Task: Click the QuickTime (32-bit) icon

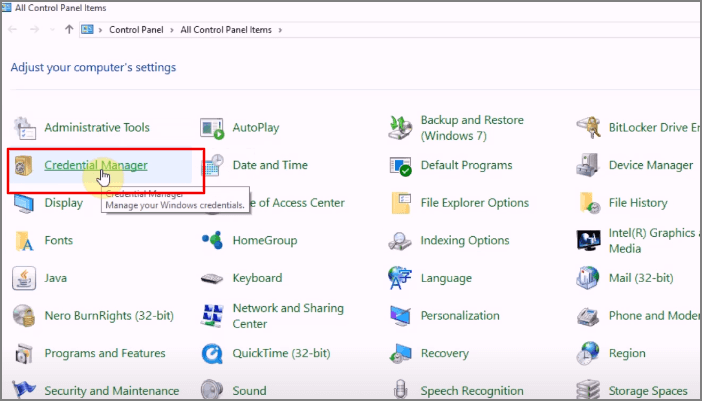Action: (x=212, y=354)
